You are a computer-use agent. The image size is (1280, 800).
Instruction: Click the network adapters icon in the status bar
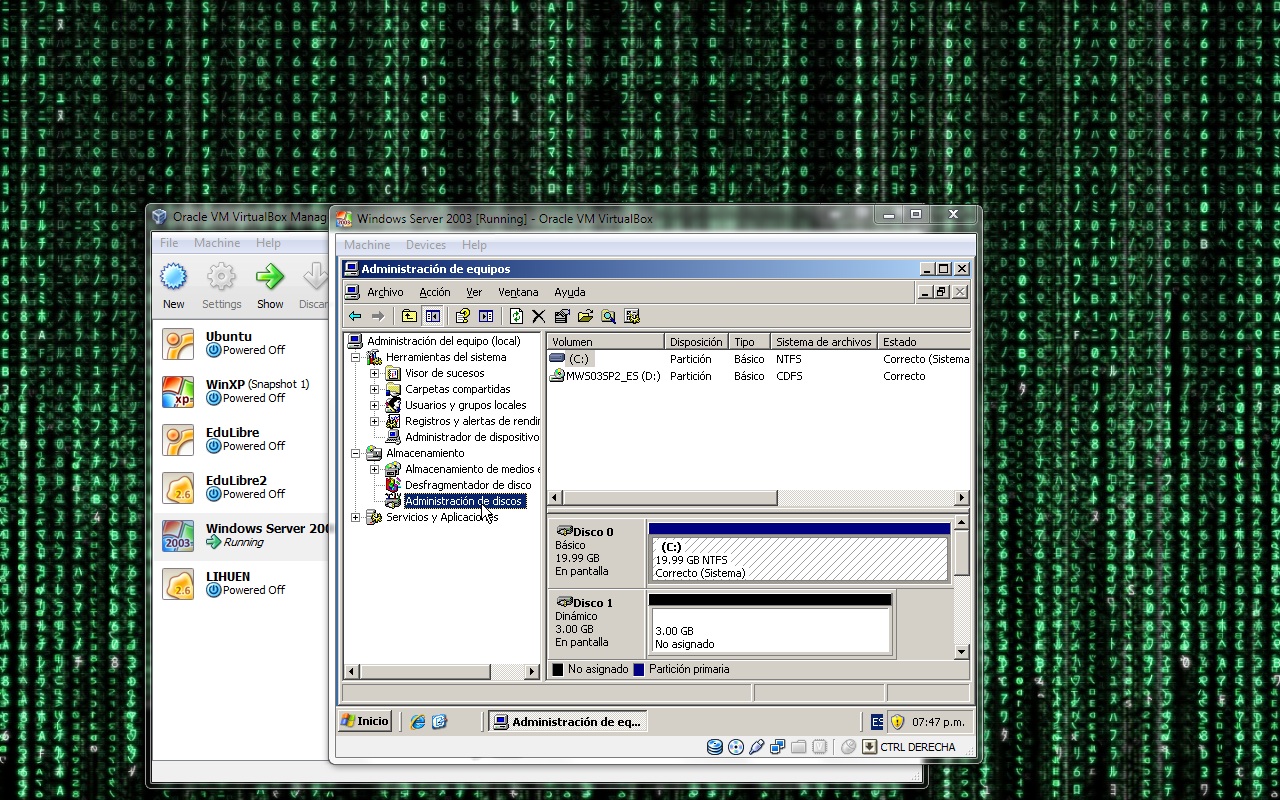(778, 747)
